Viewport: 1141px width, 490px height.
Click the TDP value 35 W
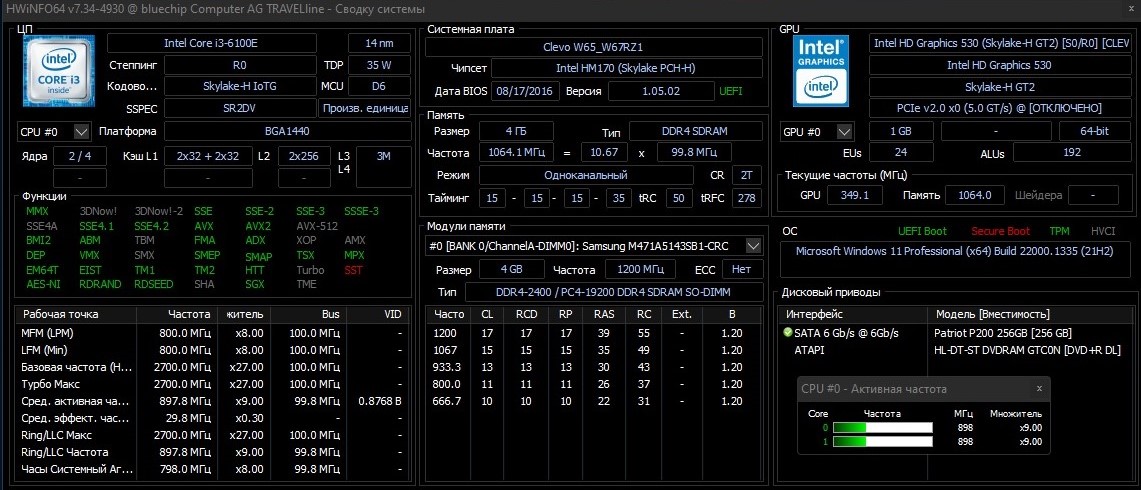[378, 65]
